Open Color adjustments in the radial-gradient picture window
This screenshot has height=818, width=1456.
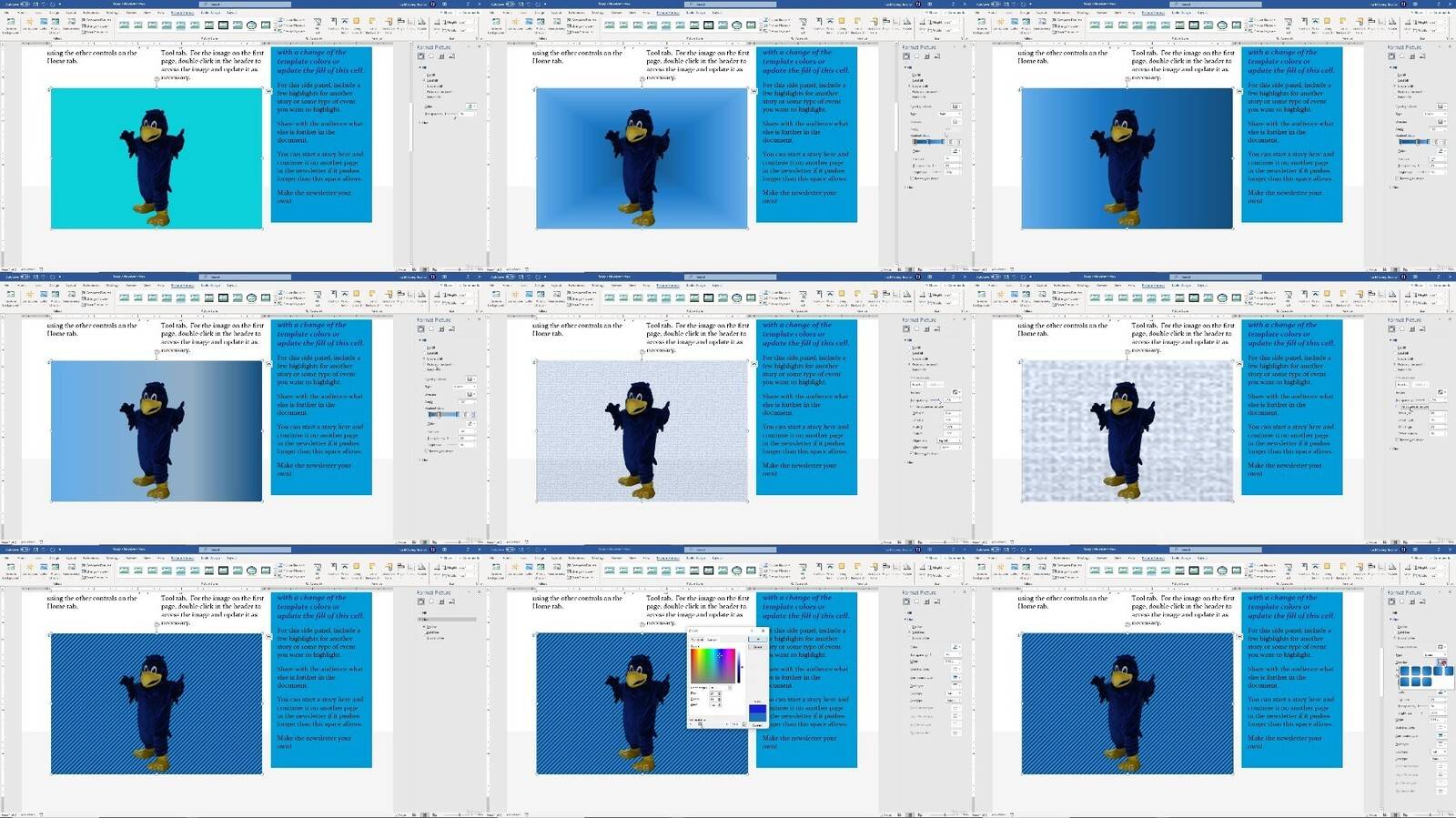(530, 25)
